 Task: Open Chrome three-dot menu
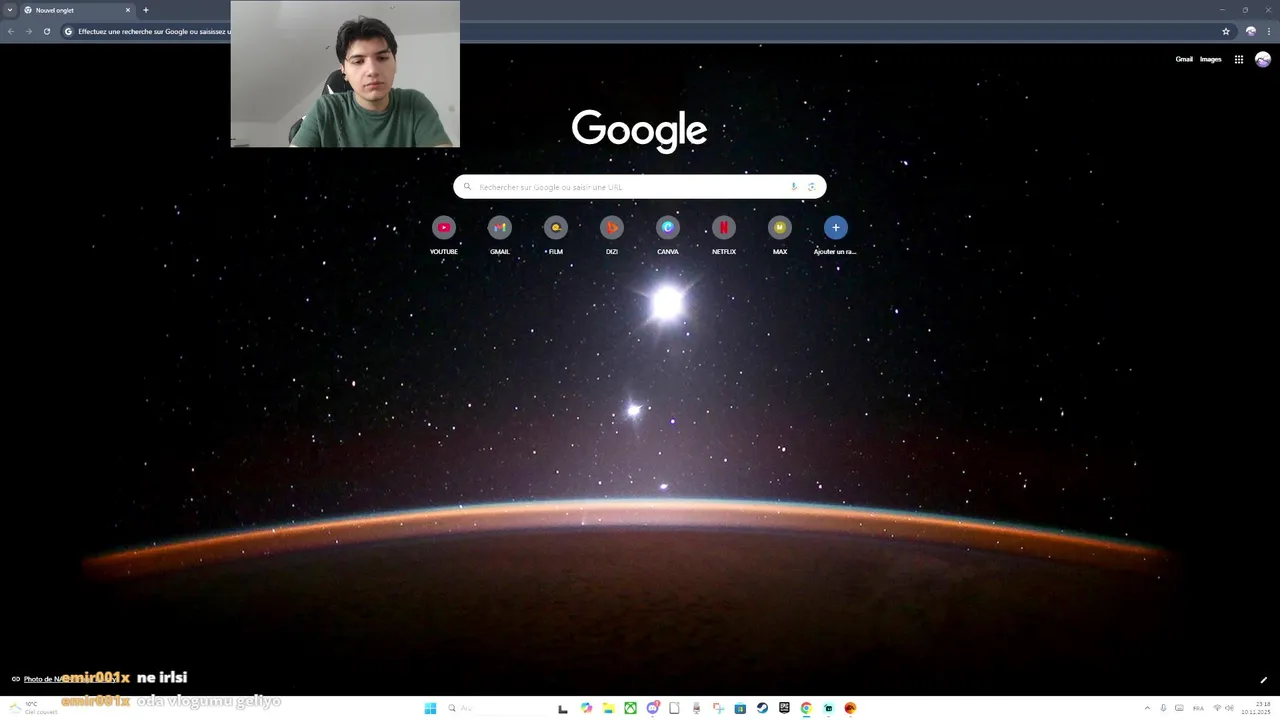[x=1269, y=31]
